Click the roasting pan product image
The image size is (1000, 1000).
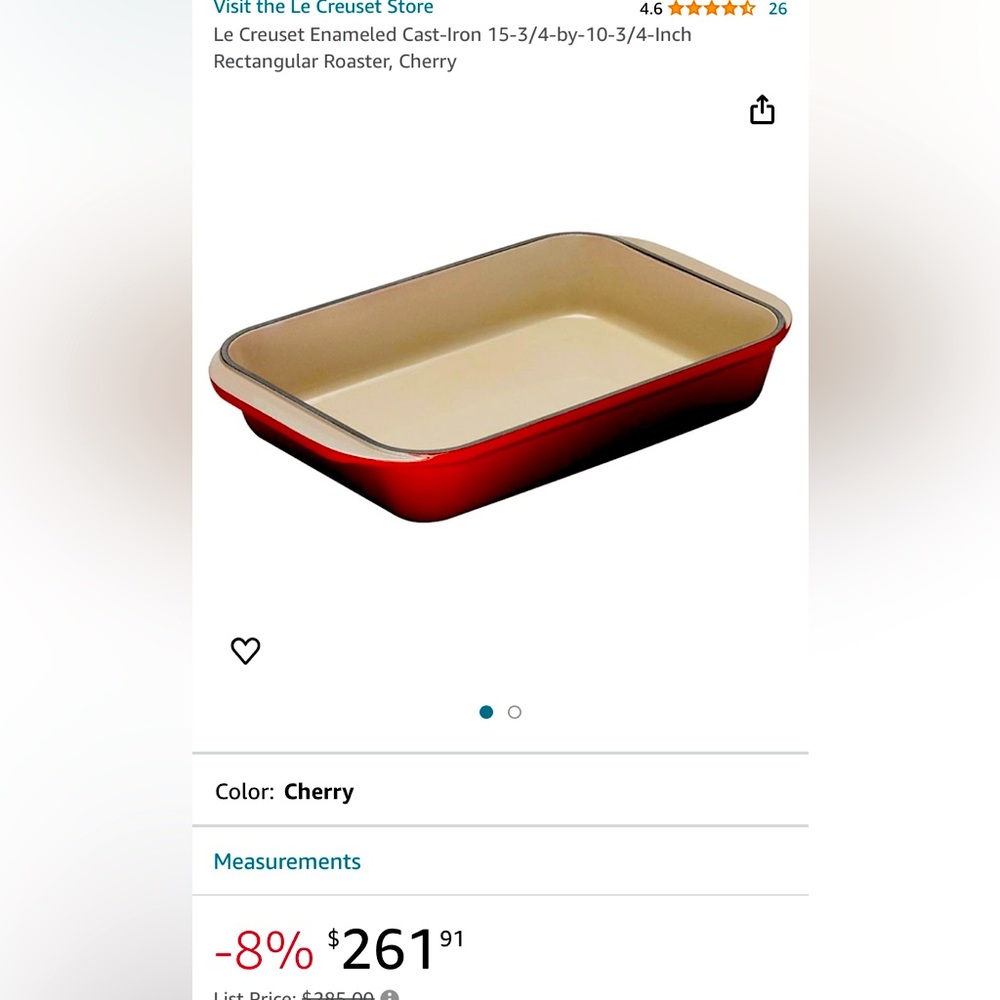pos(500,380)
